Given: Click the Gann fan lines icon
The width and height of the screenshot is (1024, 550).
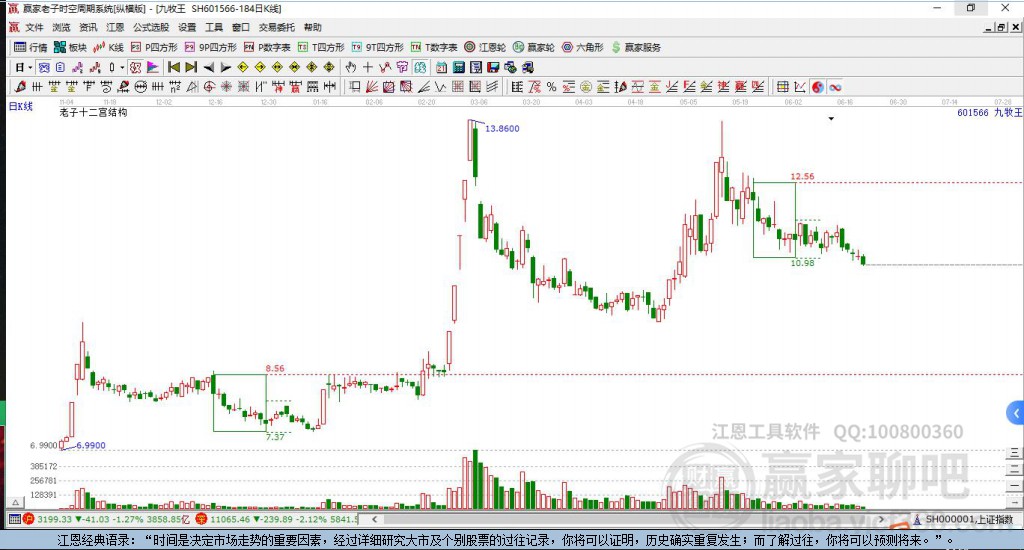Looking at the screenshot, I should click(372, 87).
